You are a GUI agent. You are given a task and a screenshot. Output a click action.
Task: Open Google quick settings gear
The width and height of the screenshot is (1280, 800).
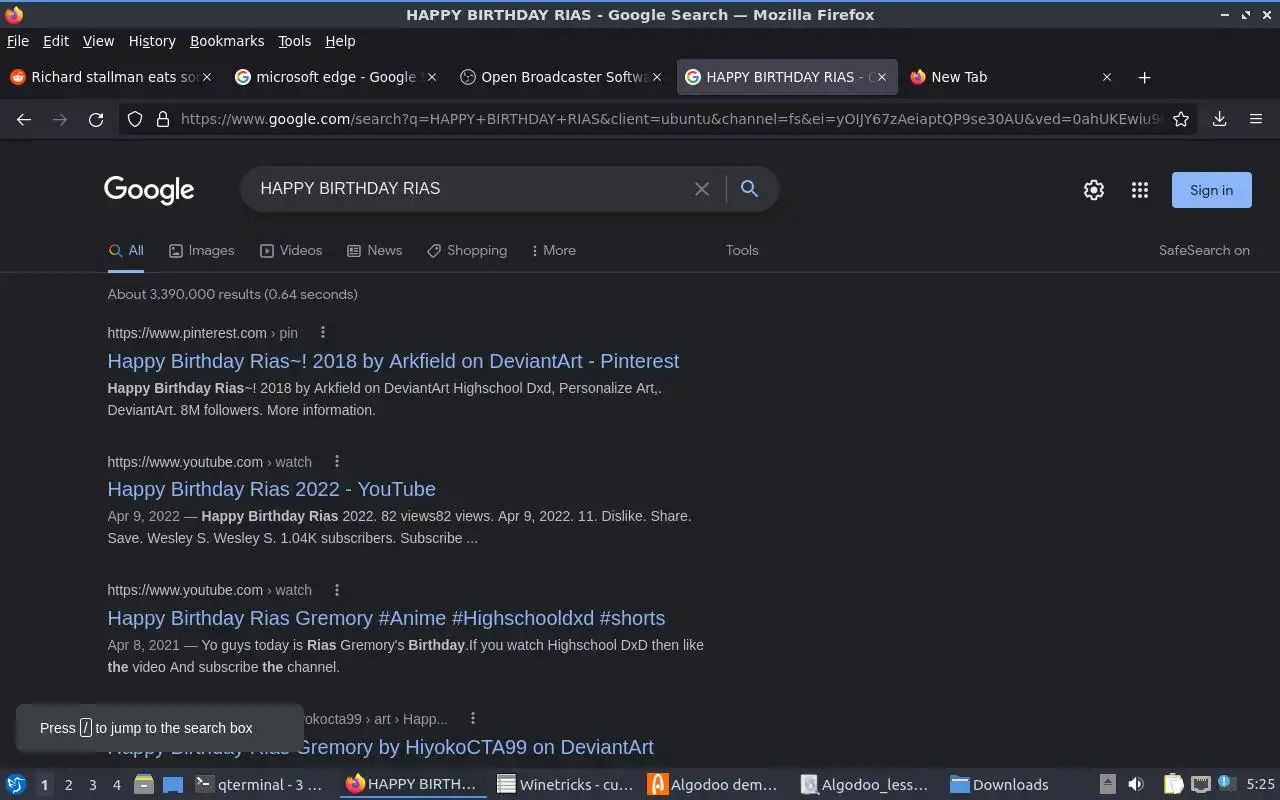pyautogui.click(x=1094, y=190)
